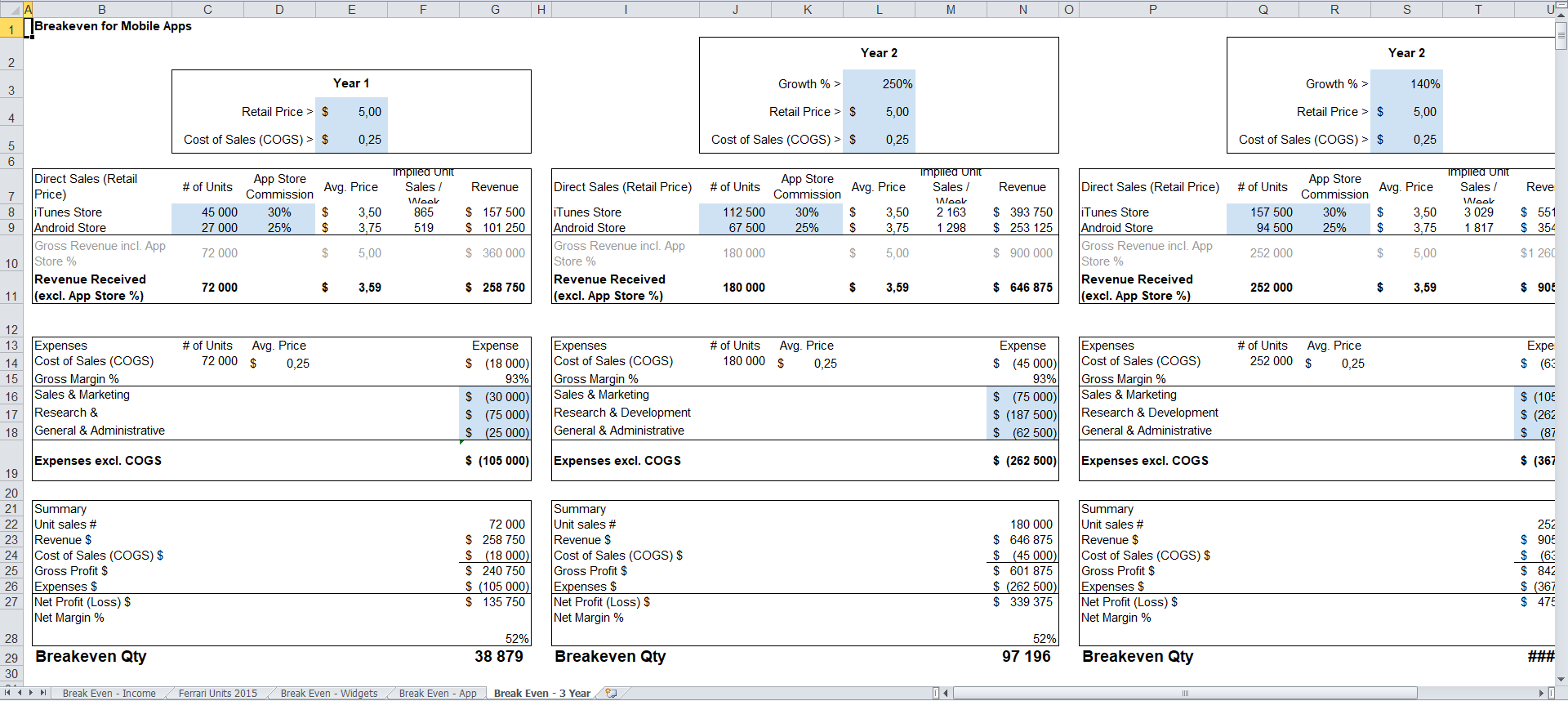Screen dimensions: 1568x701
Task: Select the Net Profit value 339 375
Action: (1022, 602)
